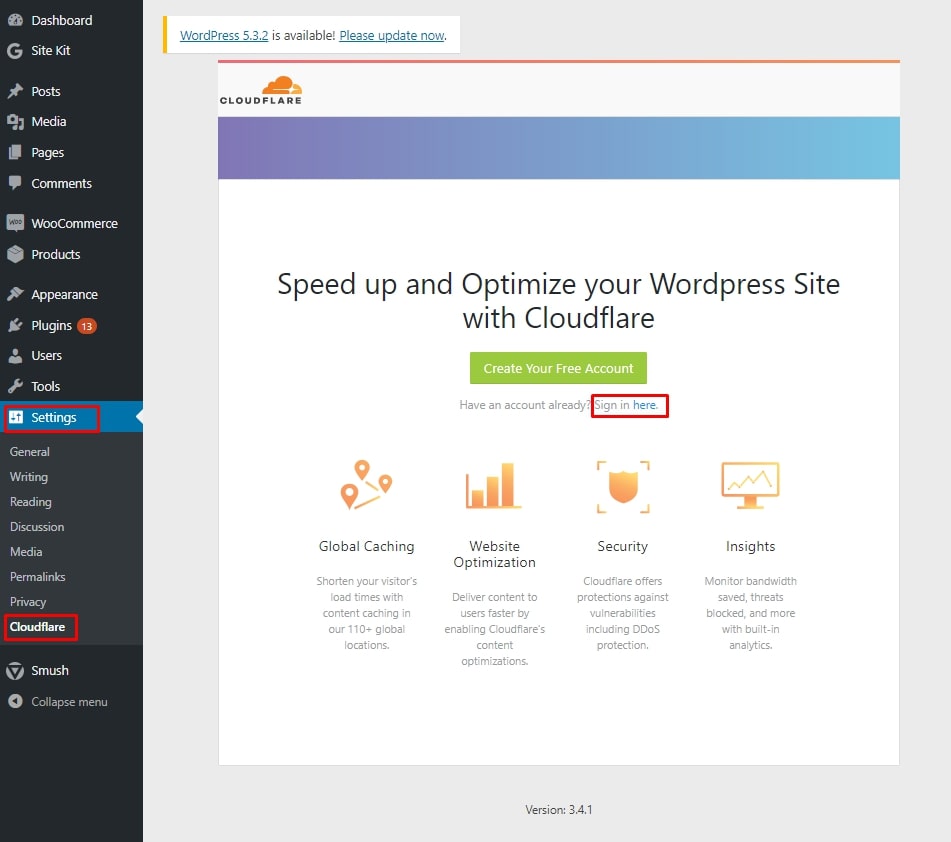Click the Website Optimization heading
The width and height of the screenshot is (951, 842).
494,554
